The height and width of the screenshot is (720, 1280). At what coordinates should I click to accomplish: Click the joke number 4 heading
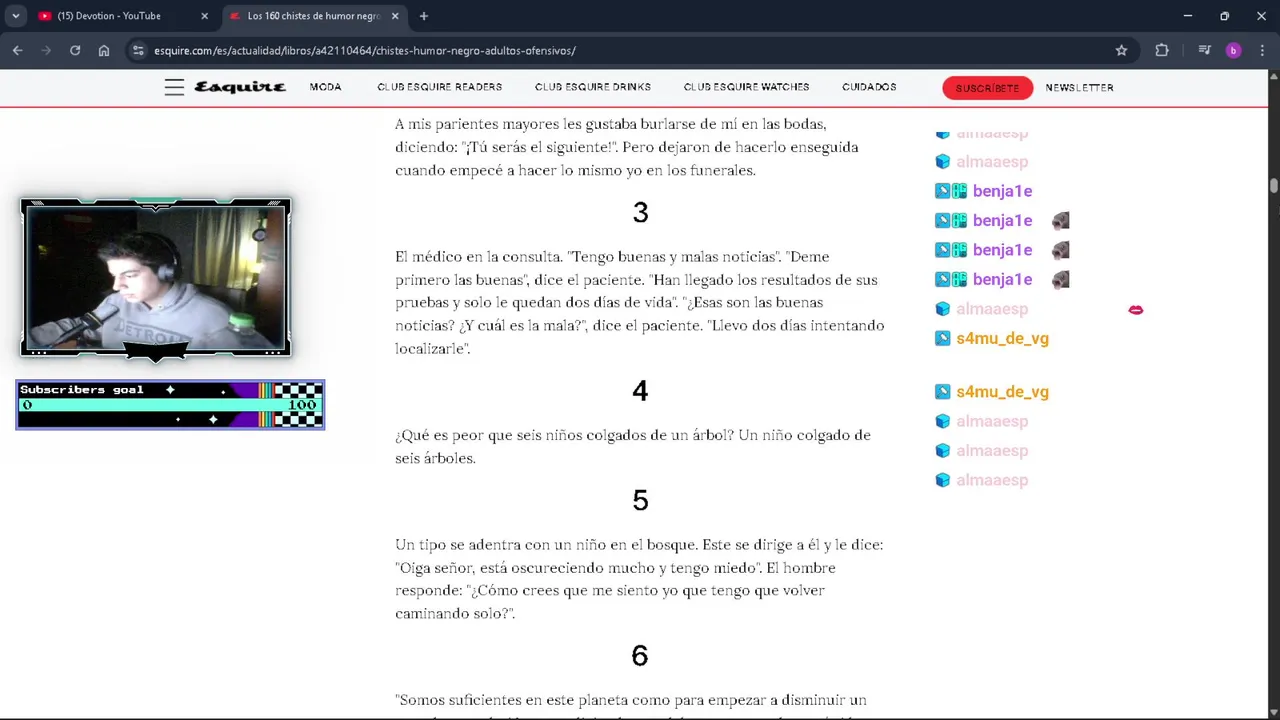click(x=640, y=391)
